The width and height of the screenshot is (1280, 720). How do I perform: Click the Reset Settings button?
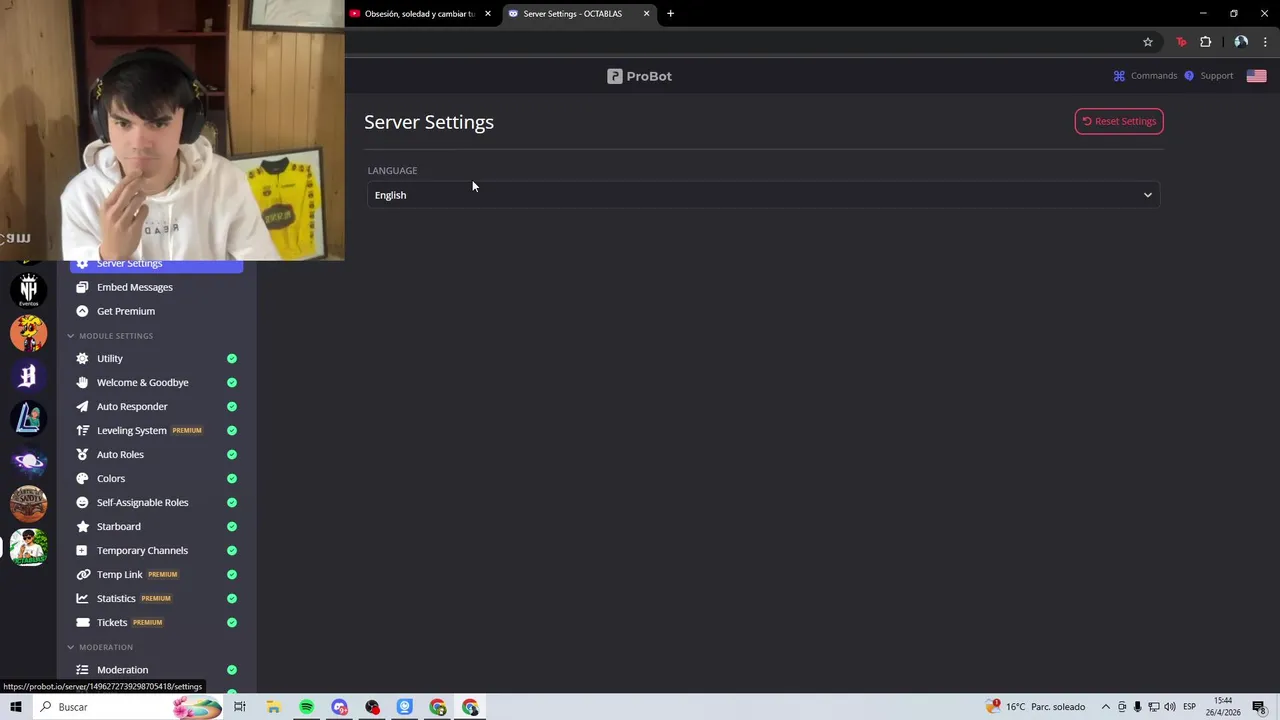pyautogui.click(x=1119, y=121)
